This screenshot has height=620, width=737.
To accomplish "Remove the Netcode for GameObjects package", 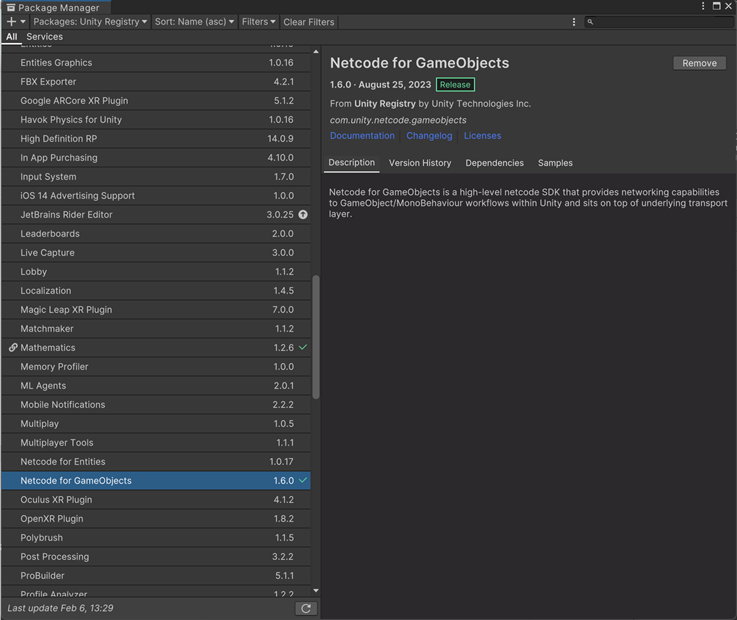I will pos(699,63).
